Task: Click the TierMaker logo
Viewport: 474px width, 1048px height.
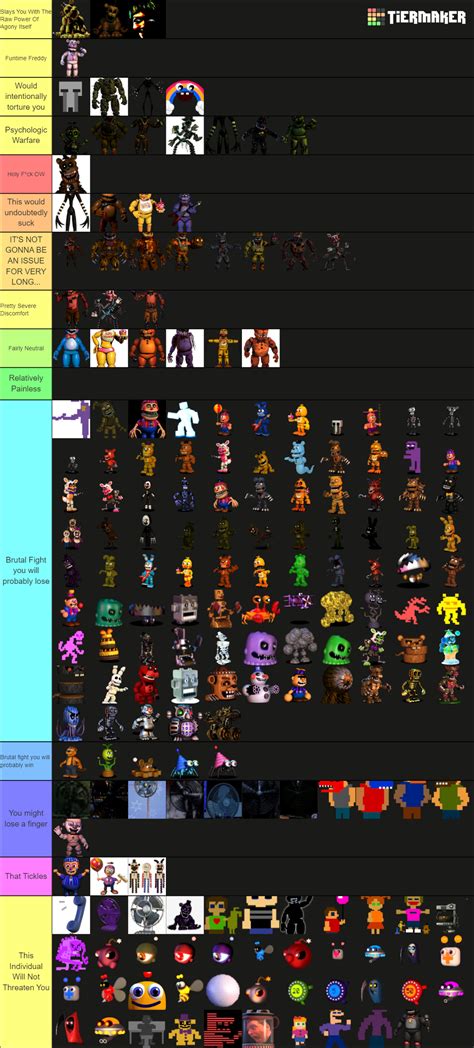Action: (416, 17)
